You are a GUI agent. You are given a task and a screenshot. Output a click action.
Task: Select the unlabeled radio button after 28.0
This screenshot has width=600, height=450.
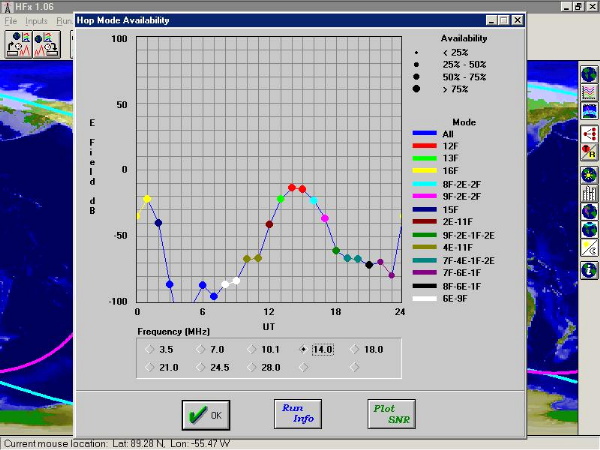303,367
